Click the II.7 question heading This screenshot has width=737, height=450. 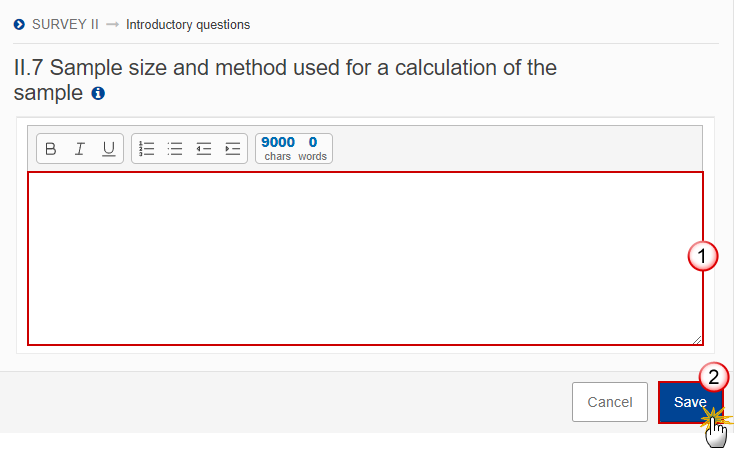pyautogui.click(x=285, y=80)
